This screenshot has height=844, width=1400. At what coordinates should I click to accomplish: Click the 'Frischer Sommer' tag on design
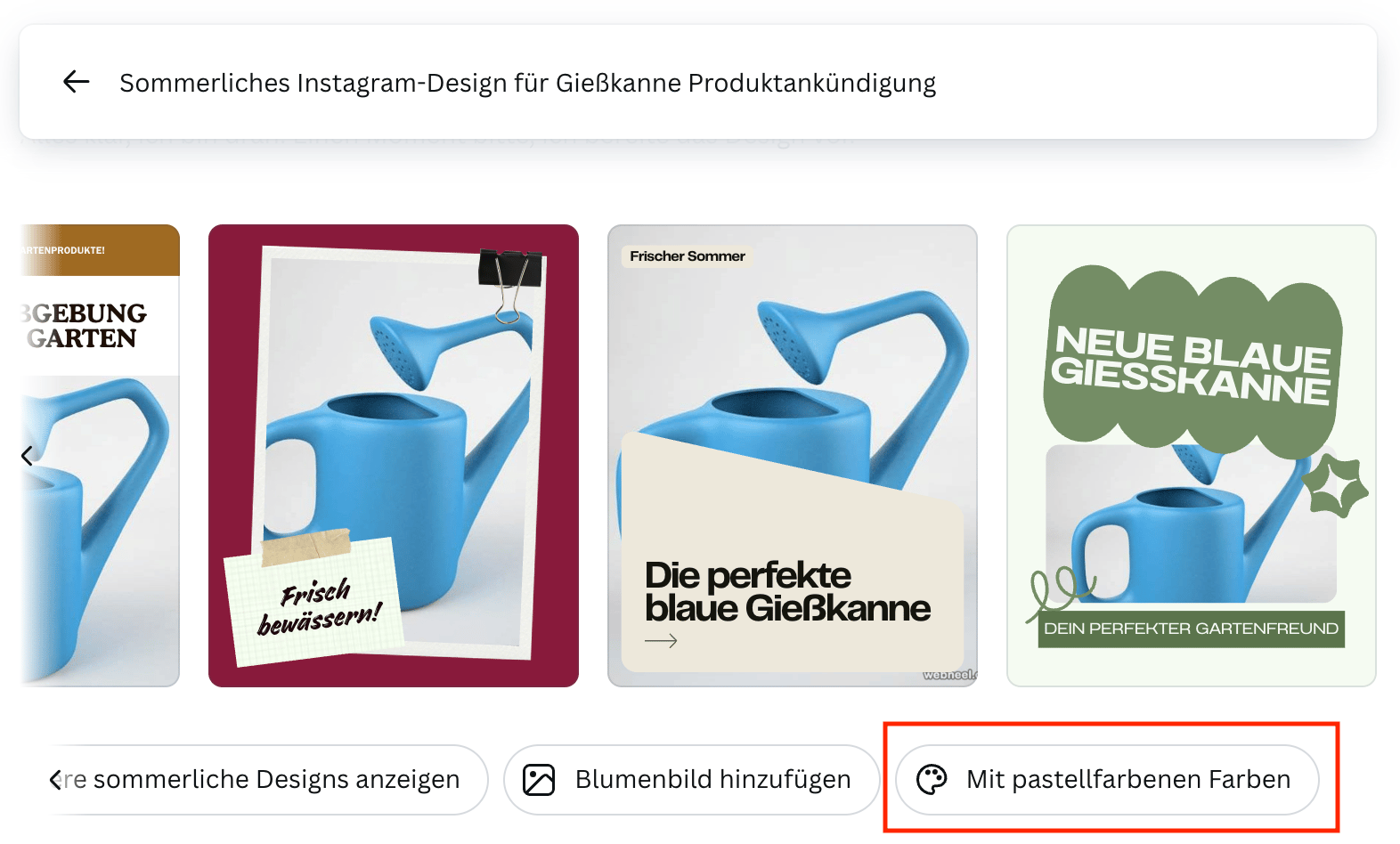(687, 256)
